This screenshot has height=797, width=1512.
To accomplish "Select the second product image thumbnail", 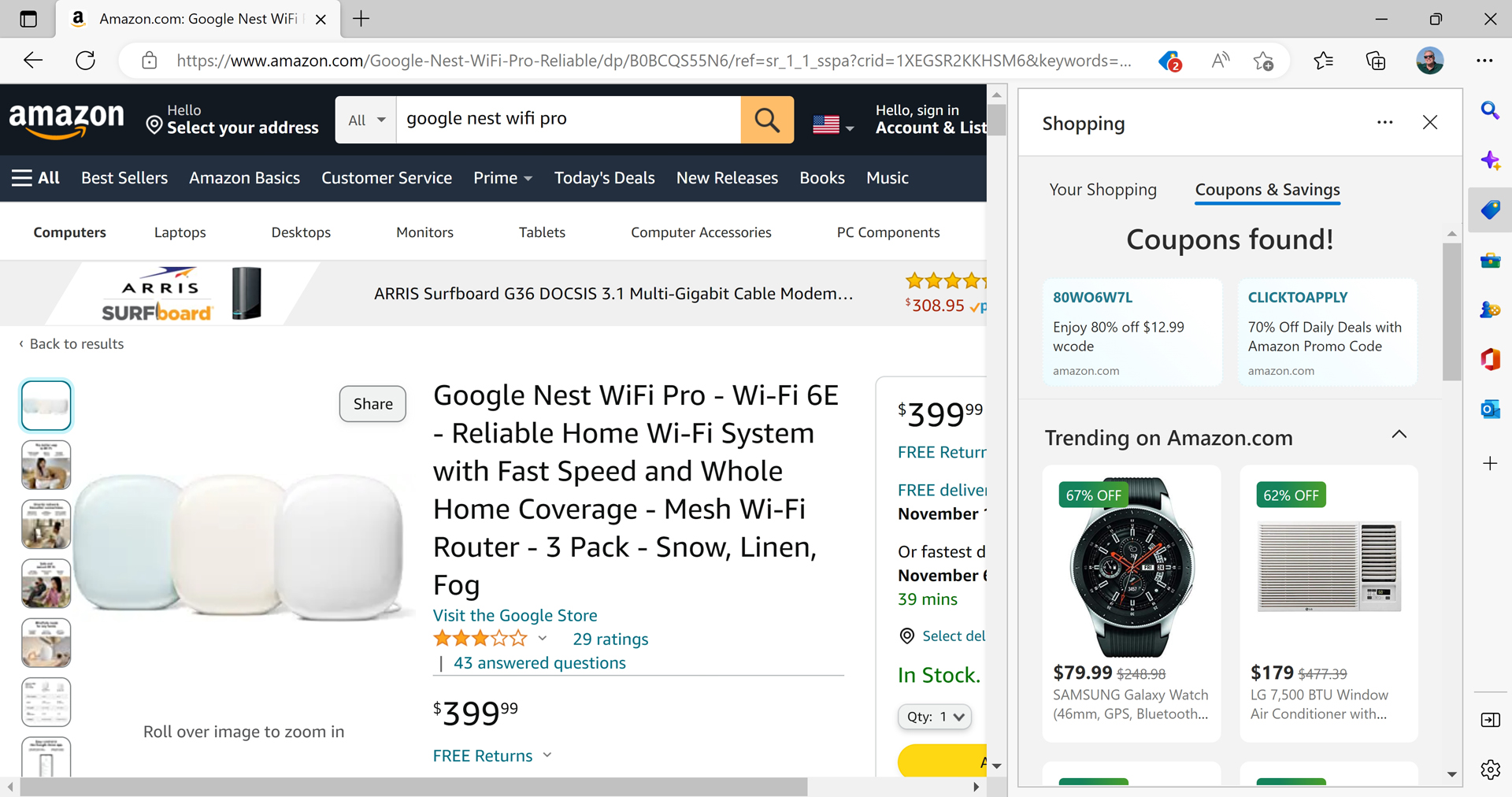I will pyautogui.click(x=46, y=465).
